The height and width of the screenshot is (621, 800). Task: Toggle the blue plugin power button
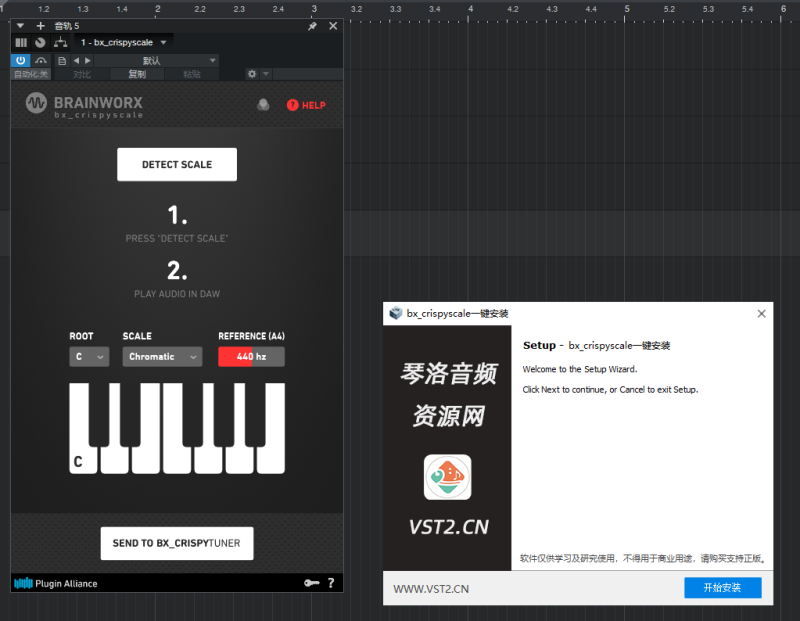click(x=20, y=61)
